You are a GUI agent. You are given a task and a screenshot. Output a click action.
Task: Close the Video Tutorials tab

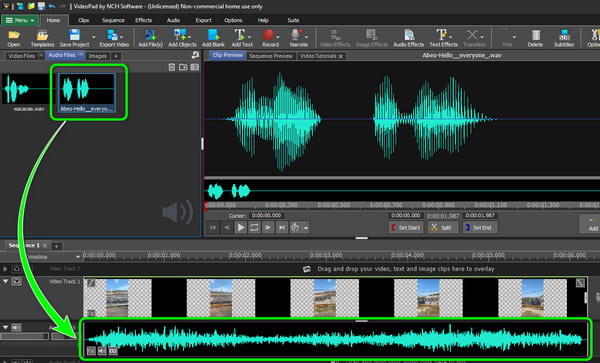341,56
